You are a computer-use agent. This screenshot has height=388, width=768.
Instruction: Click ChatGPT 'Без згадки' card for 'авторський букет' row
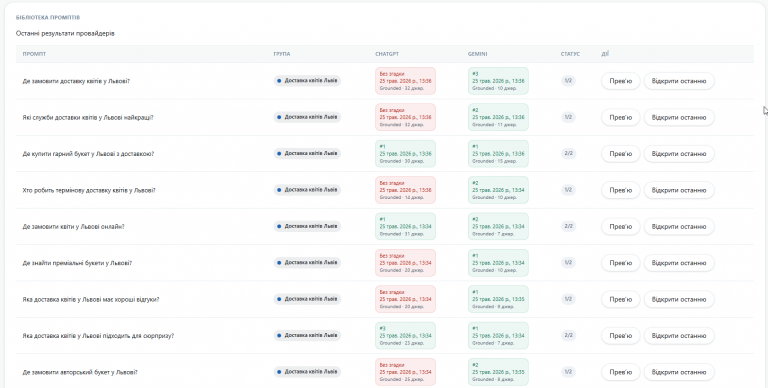[405, 372]
